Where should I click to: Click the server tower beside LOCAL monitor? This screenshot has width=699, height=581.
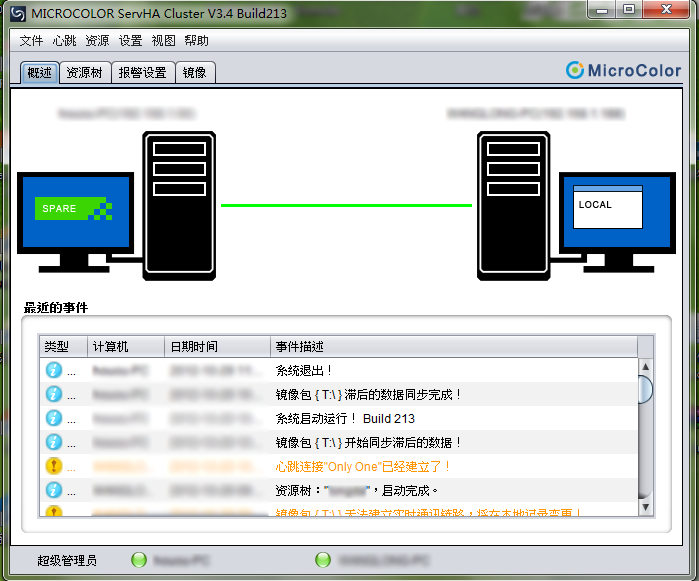pos(514,206)
